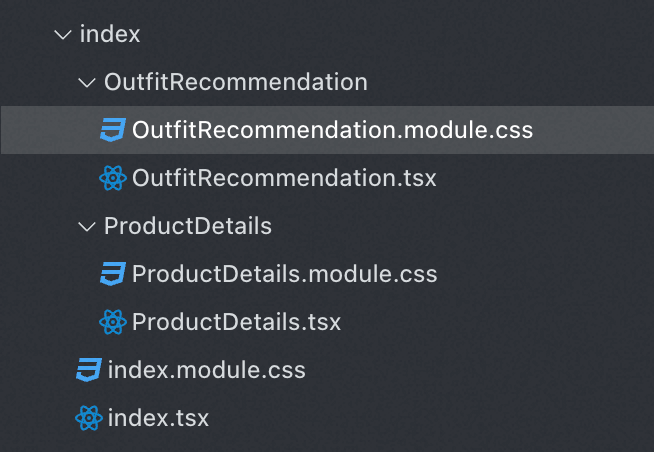Open the OutfitRecommendation.module.css file name
The image size is (654, 452).
(332, 130)
